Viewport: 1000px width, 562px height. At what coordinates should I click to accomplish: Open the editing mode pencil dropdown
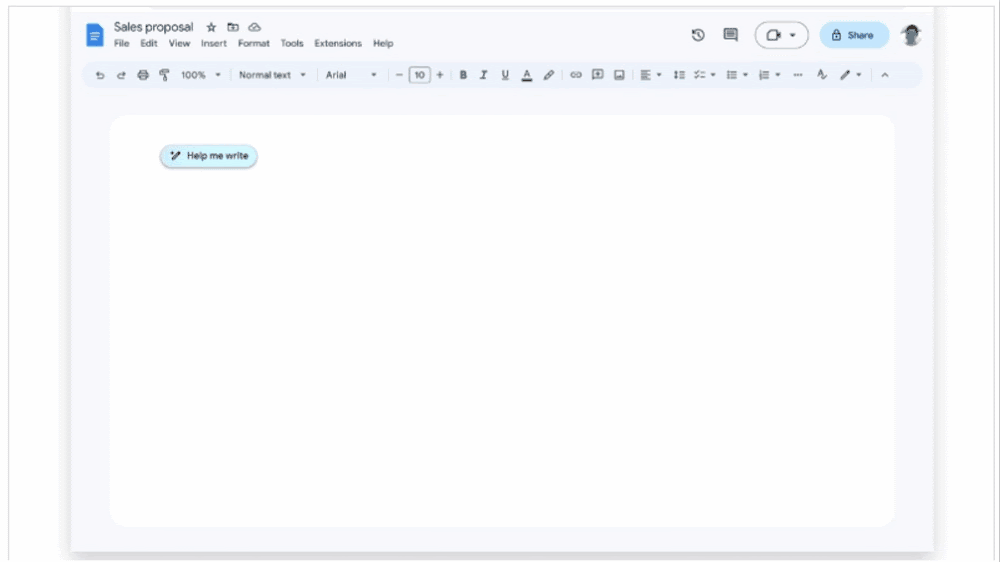pyautogui.click(x=851, y=75)
